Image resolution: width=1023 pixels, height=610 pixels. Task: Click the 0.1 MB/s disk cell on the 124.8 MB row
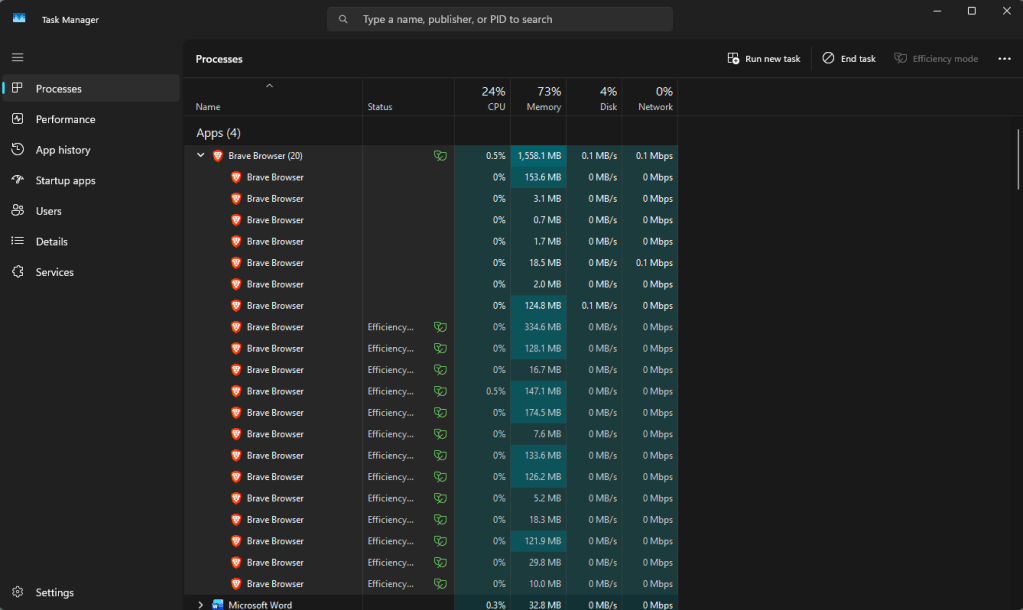[594, 305]
